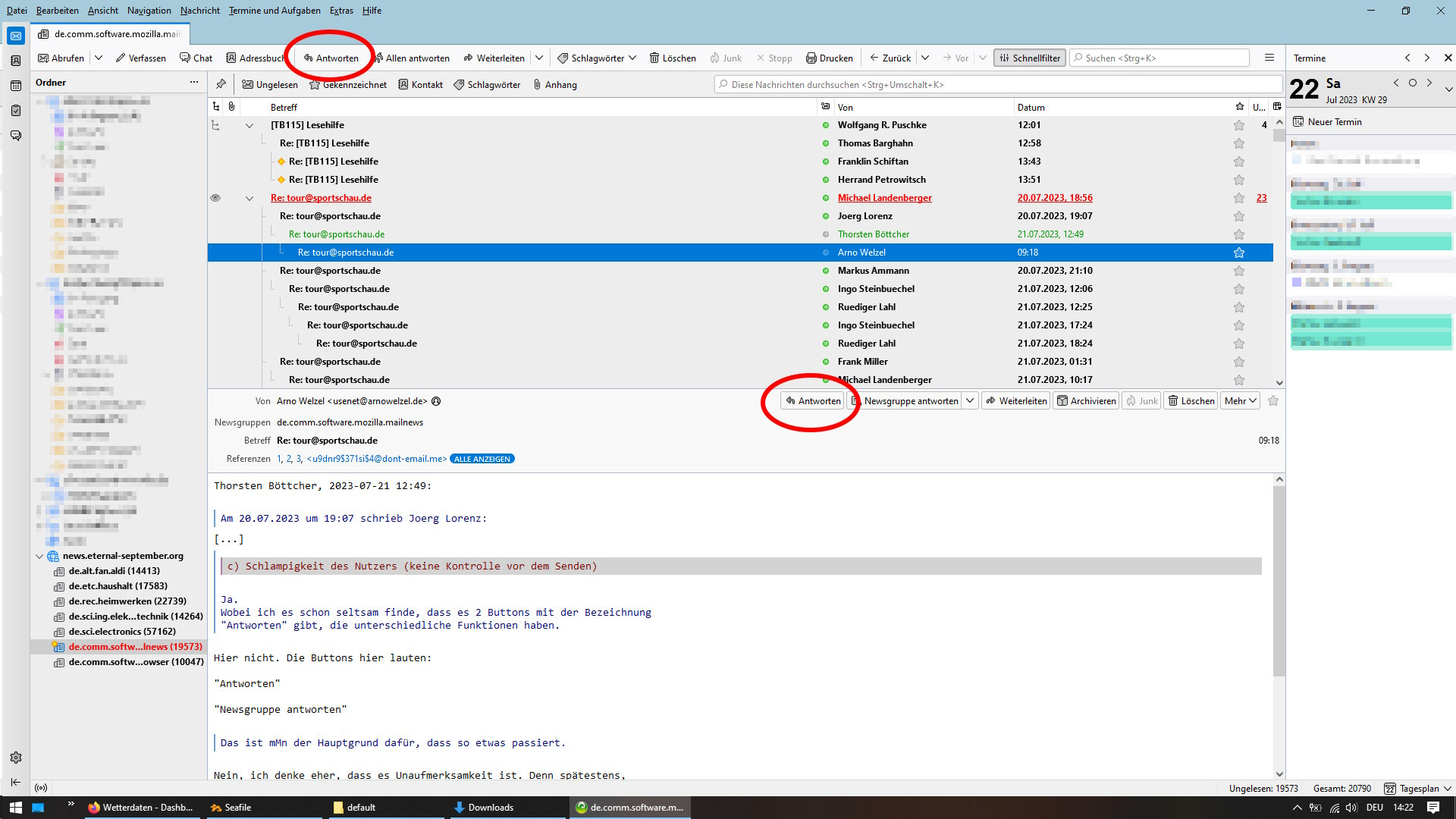
Task: Star the selected Arno Welzel message
Action: pyautogui.click(x=1239, y=253)
